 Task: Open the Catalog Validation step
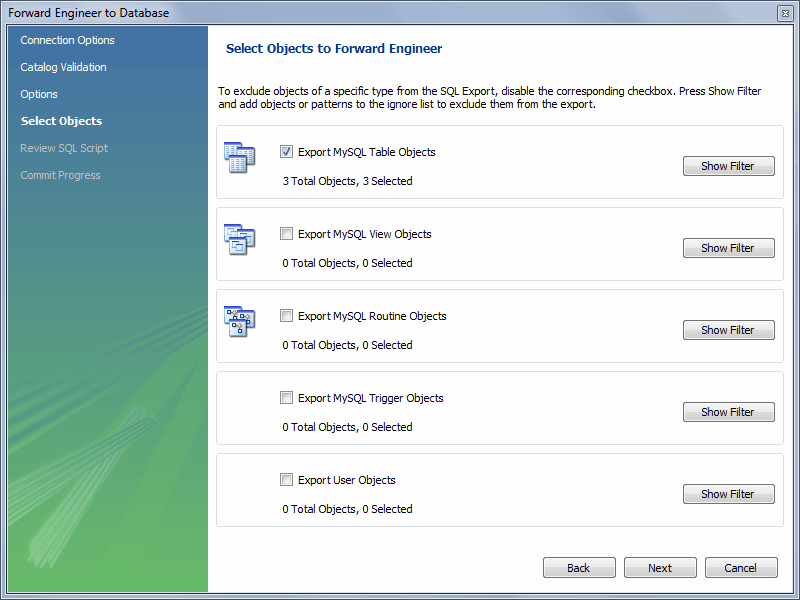[63, 67]
